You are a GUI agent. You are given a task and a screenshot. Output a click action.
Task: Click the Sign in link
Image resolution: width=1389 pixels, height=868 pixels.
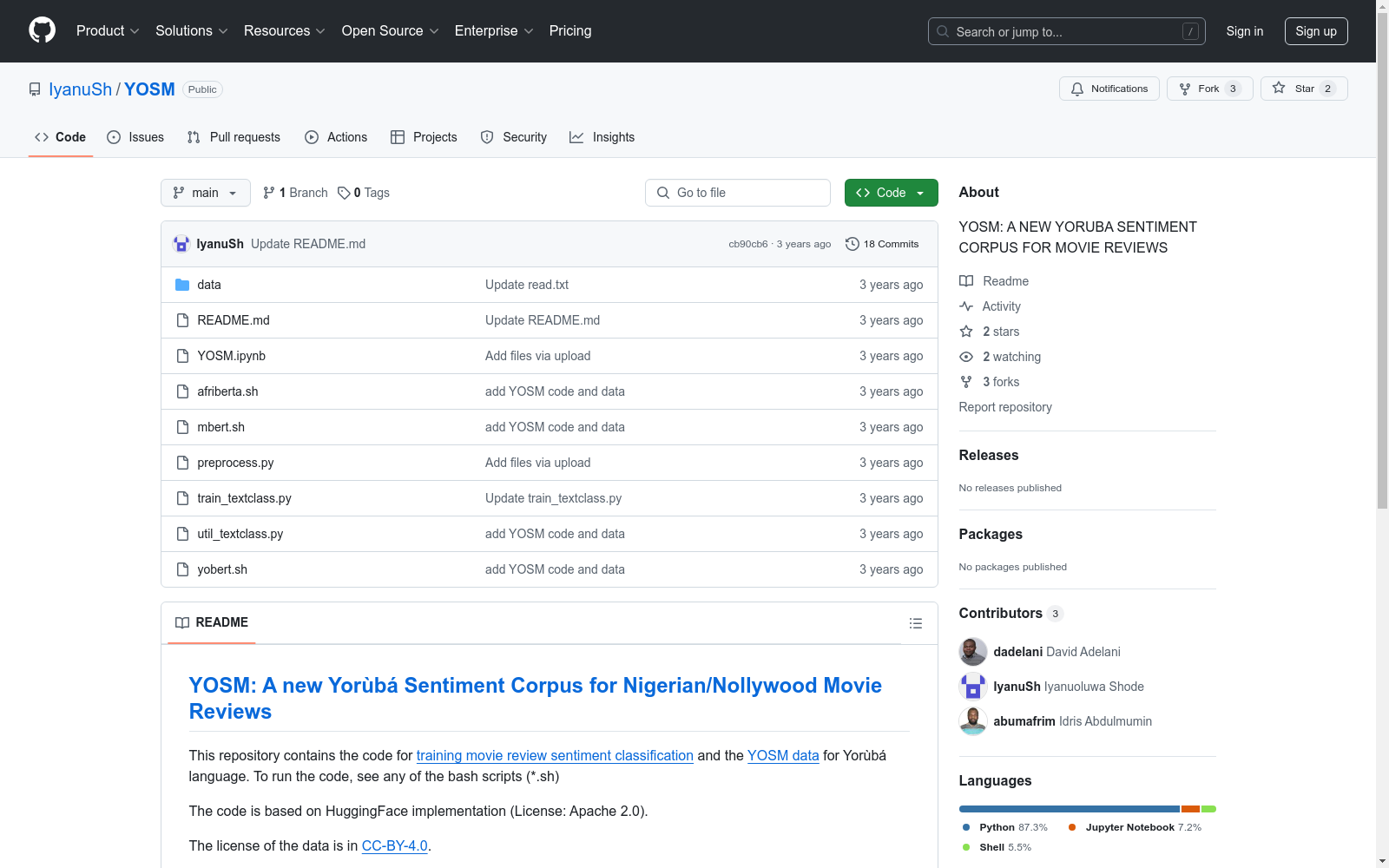coord(1245,31)
